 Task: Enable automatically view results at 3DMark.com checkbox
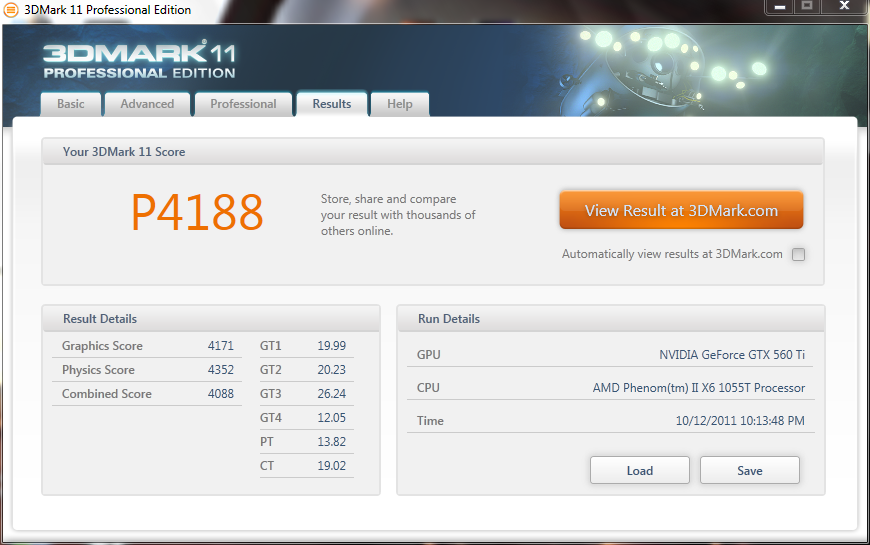tap(798, 254)
